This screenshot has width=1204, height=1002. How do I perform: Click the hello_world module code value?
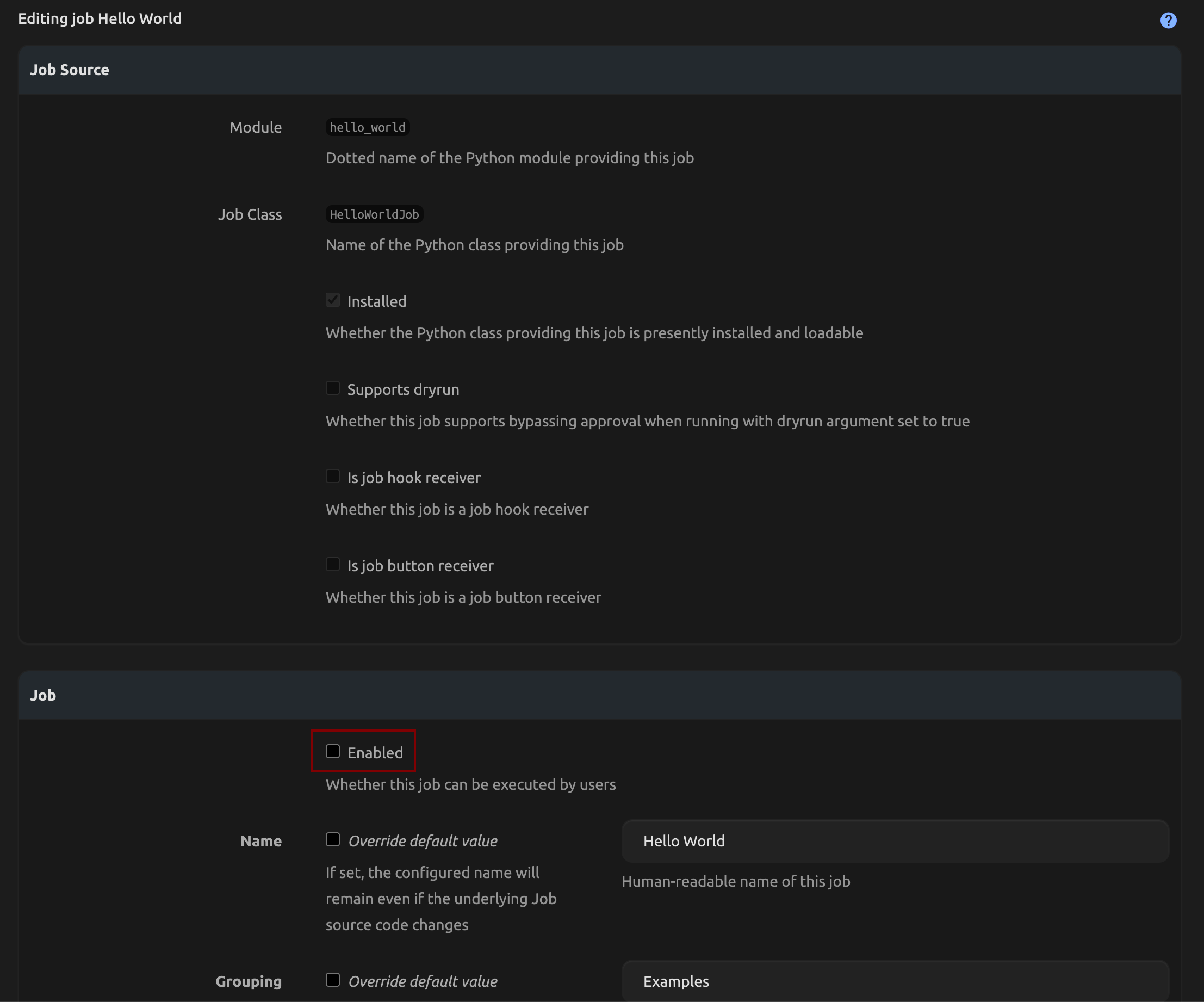click(368, 127)
